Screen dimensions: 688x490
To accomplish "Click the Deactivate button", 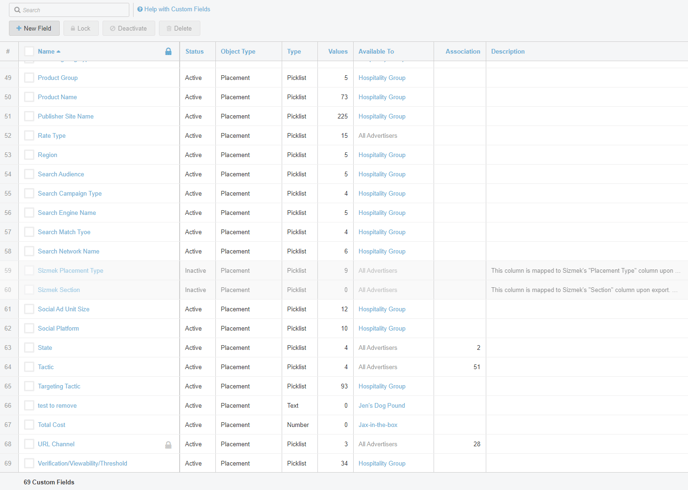I will tap(129, 29).
